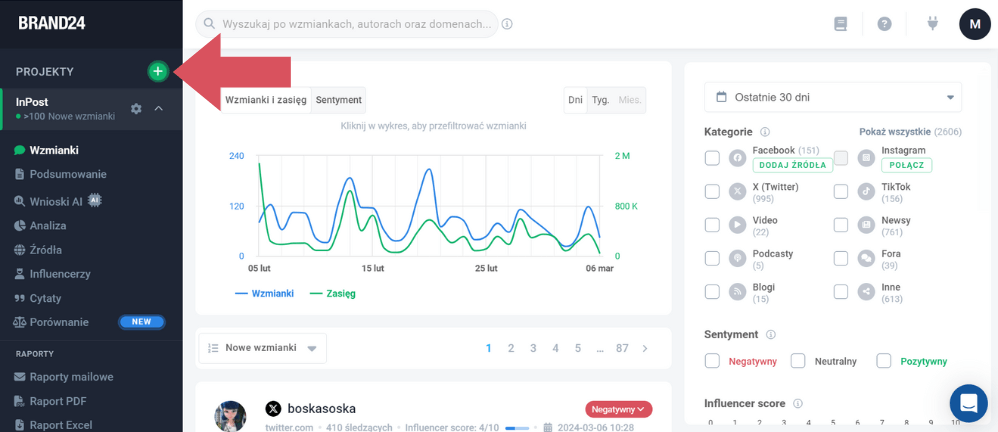998x432 pixels.
Task: Select Dni chart granularity
Action: point(575,101)
